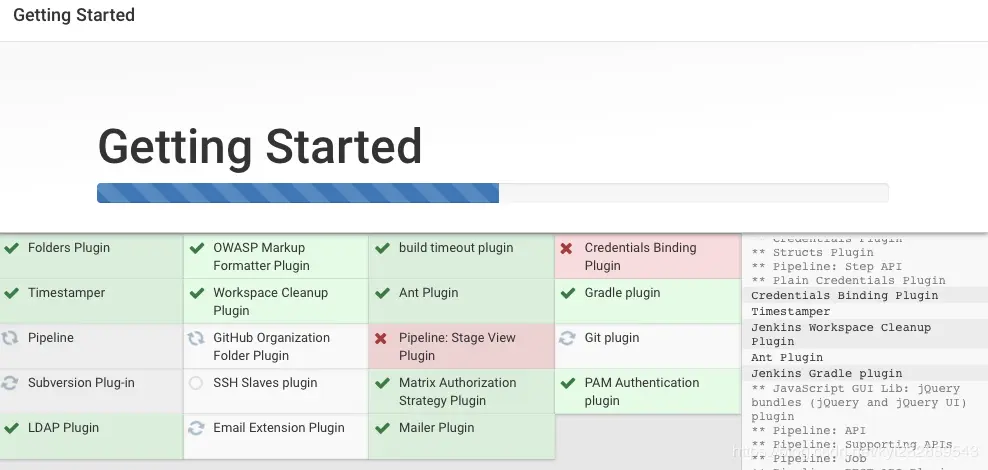This screenshot has width=988, height=470.
Task: Click the red X beside Credentials Binding Plugin
Action: pyautogui.click(x=567, y=248)
